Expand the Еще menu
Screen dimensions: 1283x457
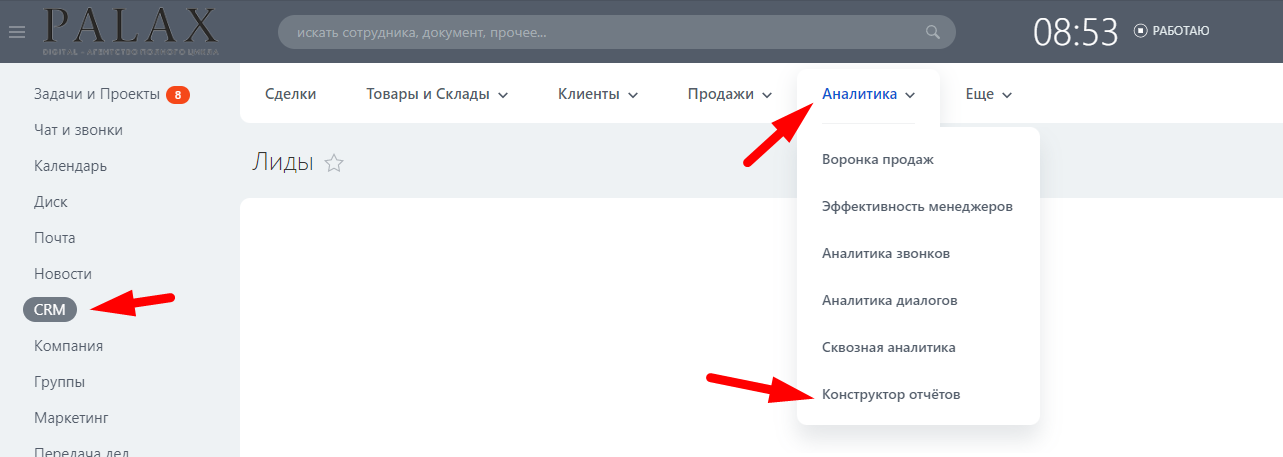989,94
